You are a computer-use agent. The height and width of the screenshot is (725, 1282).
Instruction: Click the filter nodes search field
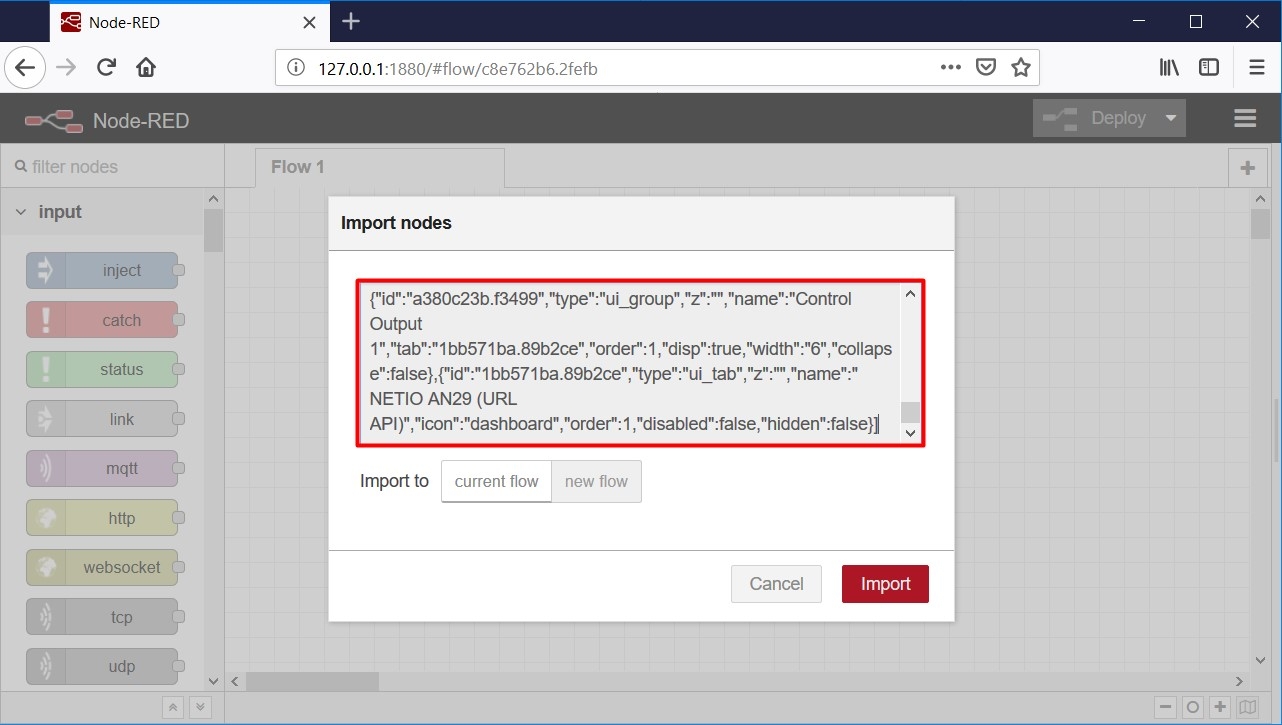112,167
